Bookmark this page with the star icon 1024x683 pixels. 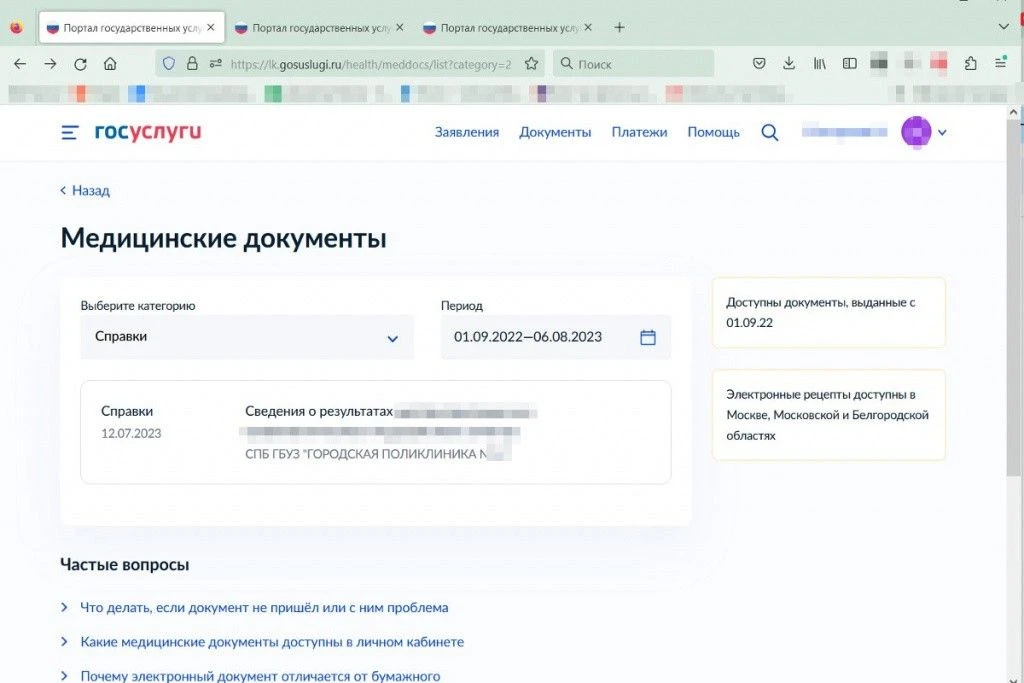(532, 63)
